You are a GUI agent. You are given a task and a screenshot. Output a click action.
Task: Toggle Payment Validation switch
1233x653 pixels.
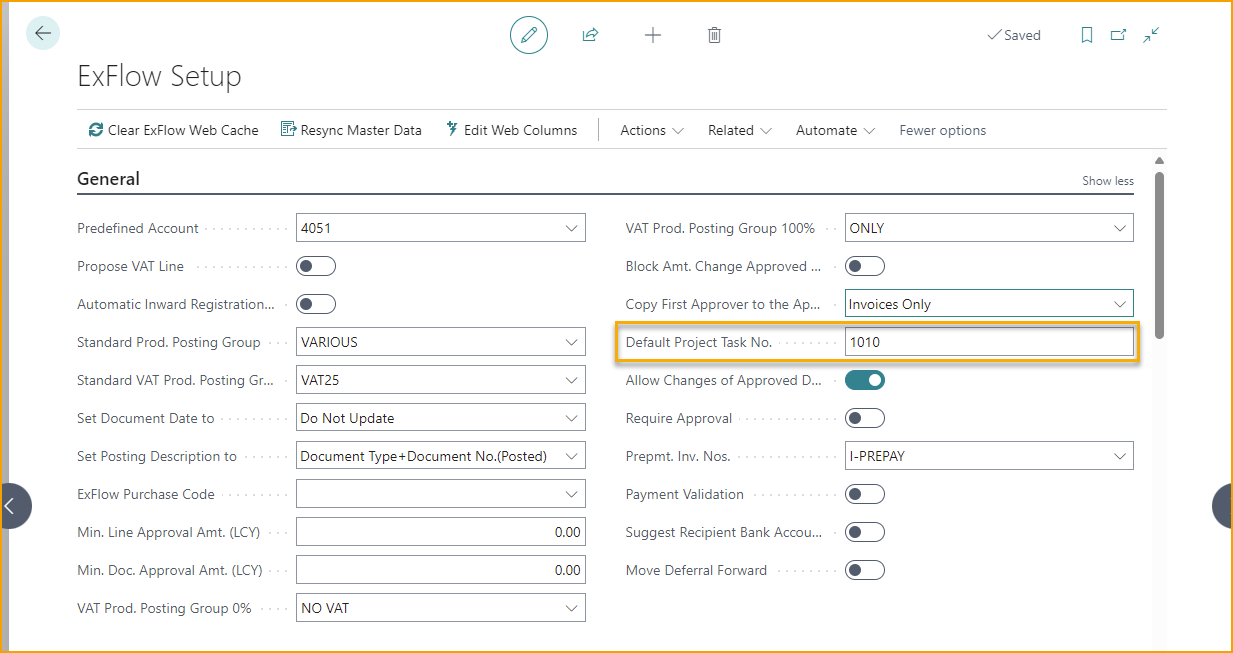click(865, 494)
